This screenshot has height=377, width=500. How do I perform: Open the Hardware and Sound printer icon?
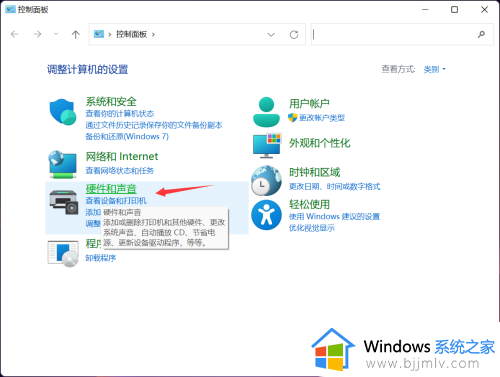coord(63,202)
